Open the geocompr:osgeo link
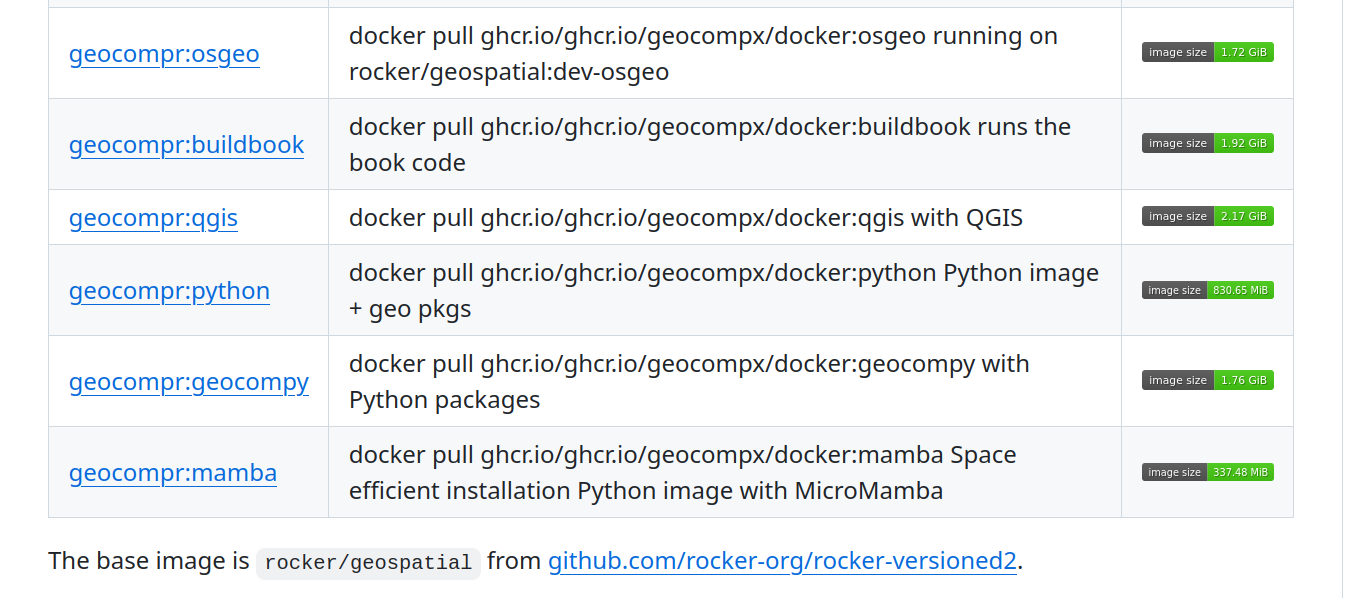1355x598 pixels. point(164,54)
